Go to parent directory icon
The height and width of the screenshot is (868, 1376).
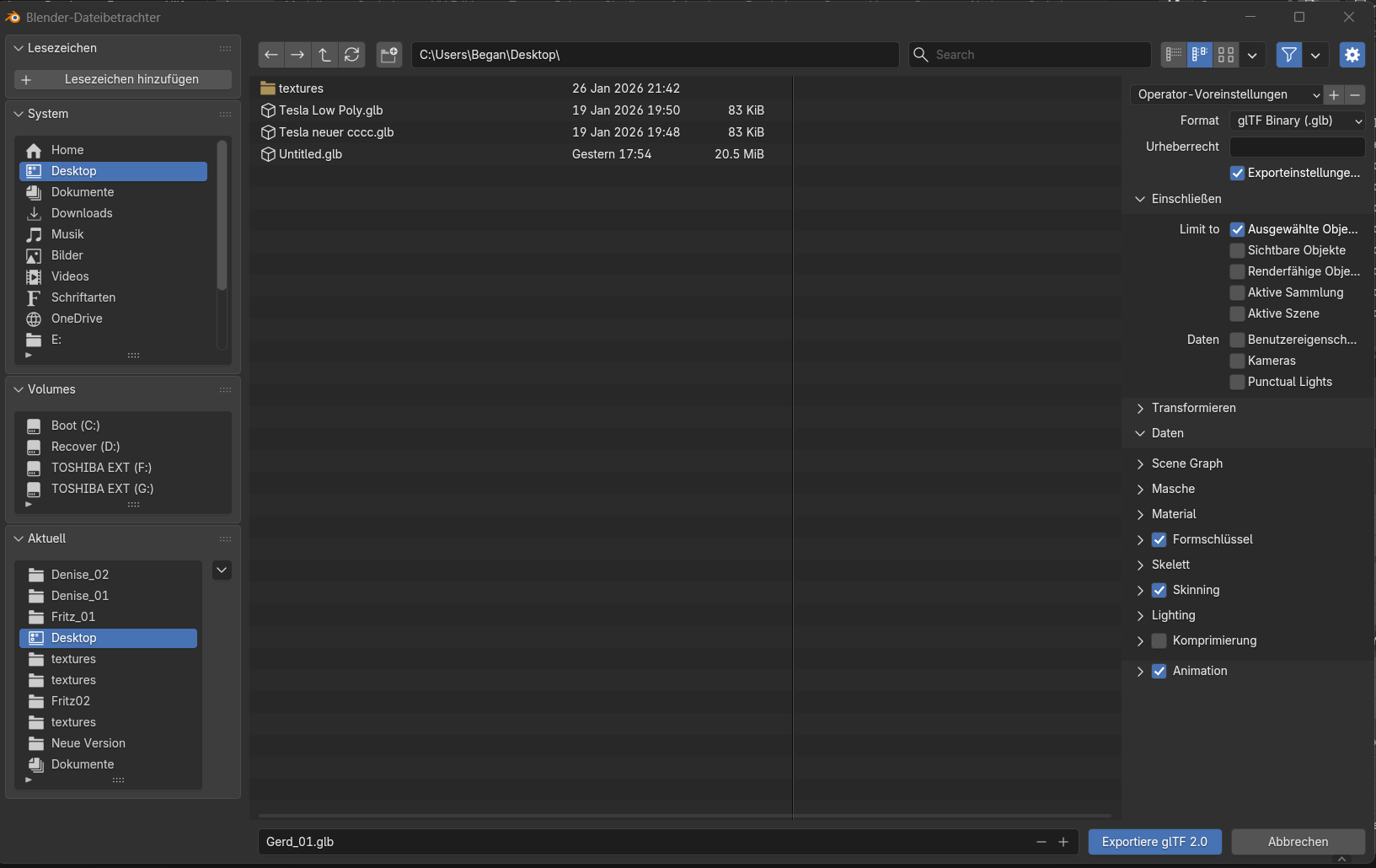pyautogui.click(x=325, y=55)
